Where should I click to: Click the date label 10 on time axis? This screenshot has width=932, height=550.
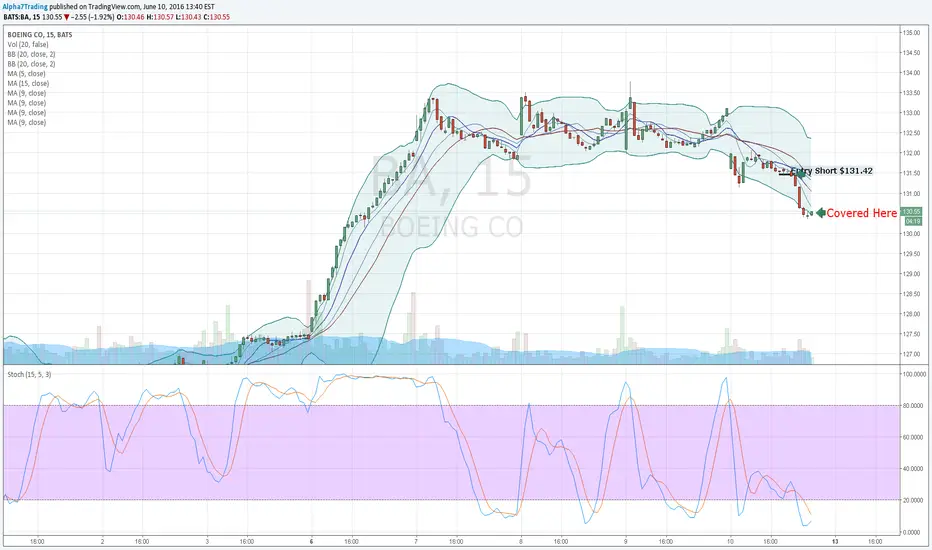coord(730,542)
